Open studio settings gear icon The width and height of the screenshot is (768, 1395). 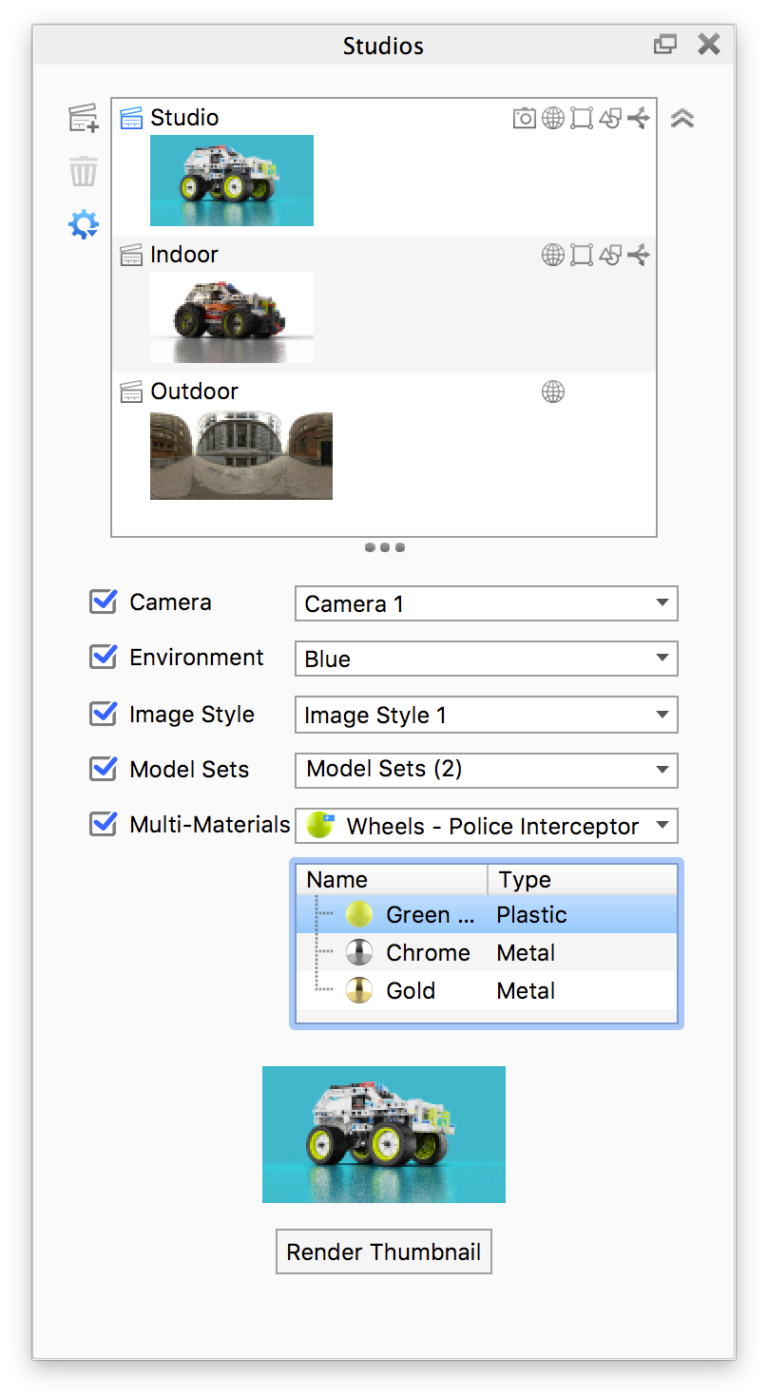click(x=83, y=224)
